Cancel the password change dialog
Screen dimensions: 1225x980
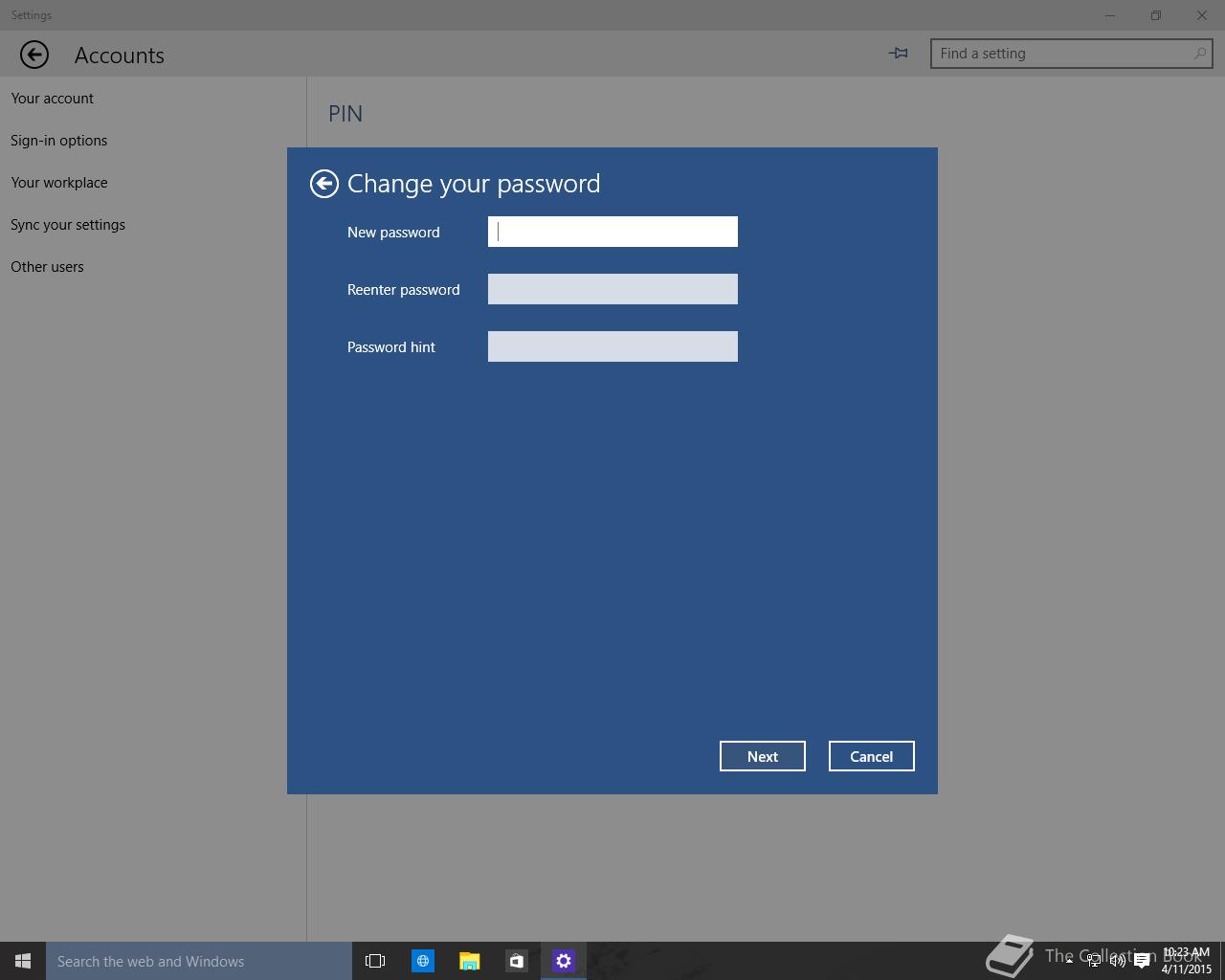(x=872, y=756)
